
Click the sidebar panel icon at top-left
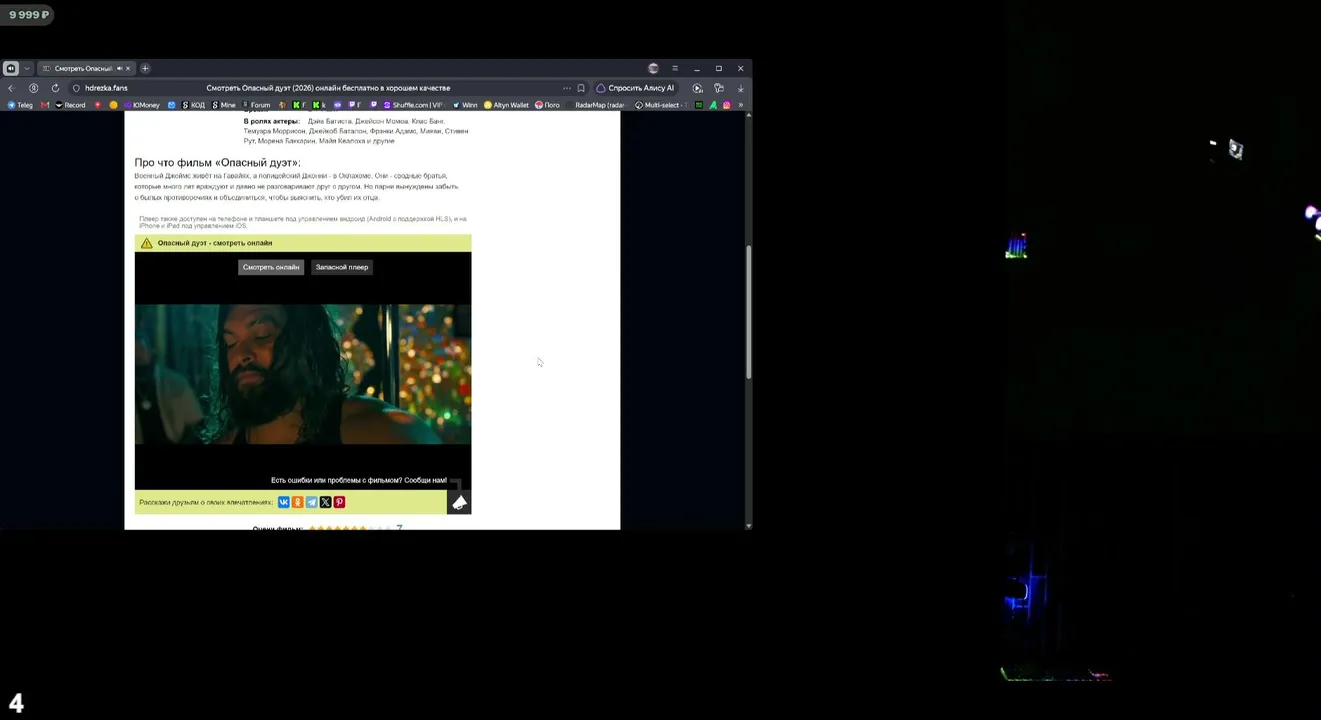(x=10, y=68)
